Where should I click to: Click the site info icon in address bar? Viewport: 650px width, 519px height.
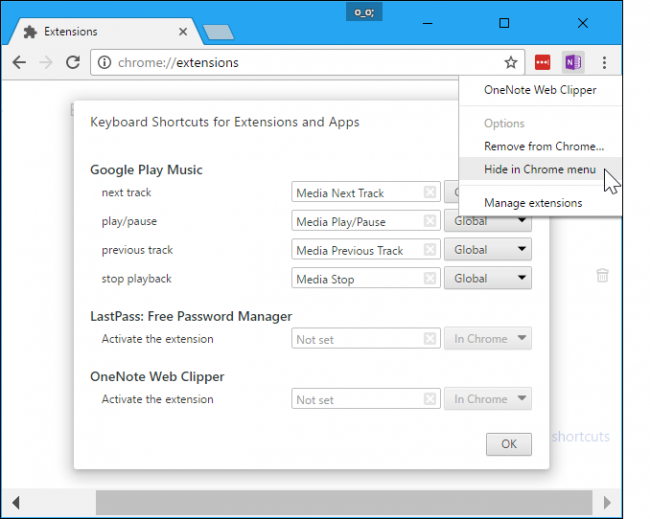click(x=104, y=63)
